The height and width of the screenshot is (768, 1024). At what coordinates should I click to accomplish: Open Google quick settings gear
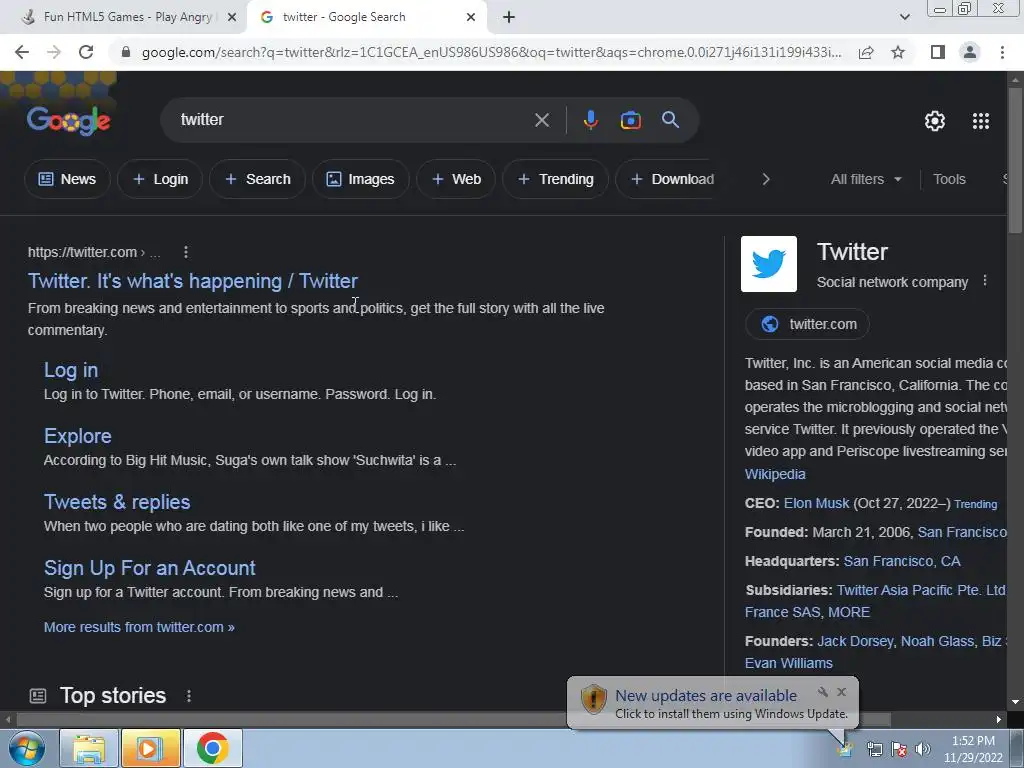935,121
